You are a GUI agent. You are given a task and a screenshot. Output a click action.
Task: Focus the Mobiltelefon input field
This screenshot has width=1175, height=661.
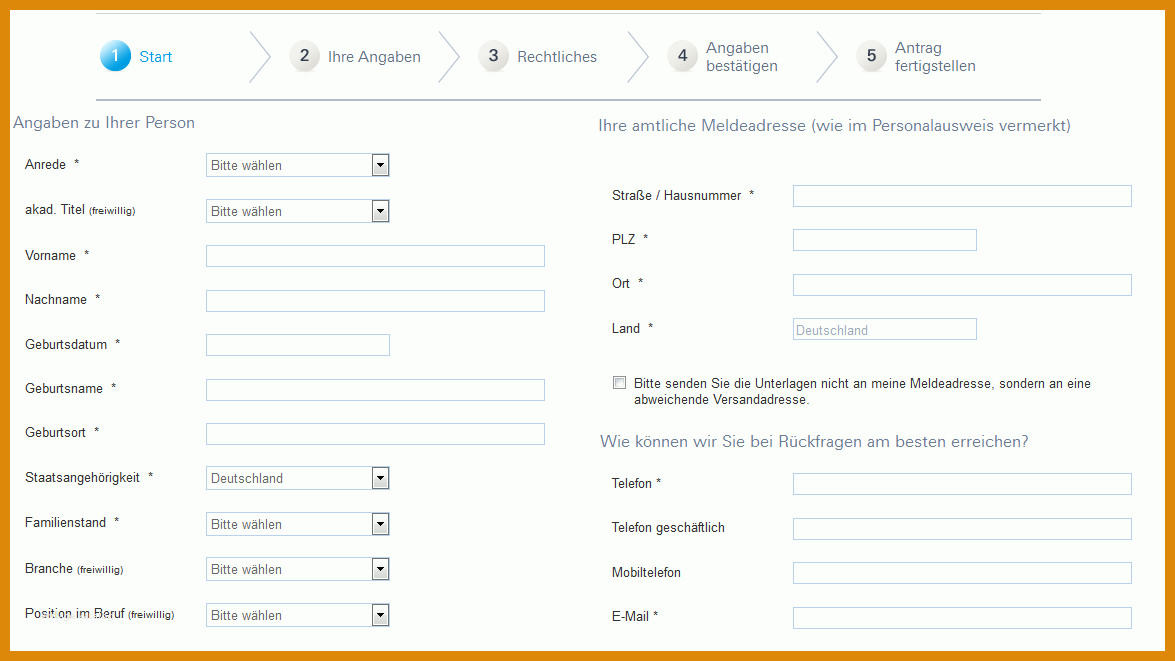coord(962,573)
